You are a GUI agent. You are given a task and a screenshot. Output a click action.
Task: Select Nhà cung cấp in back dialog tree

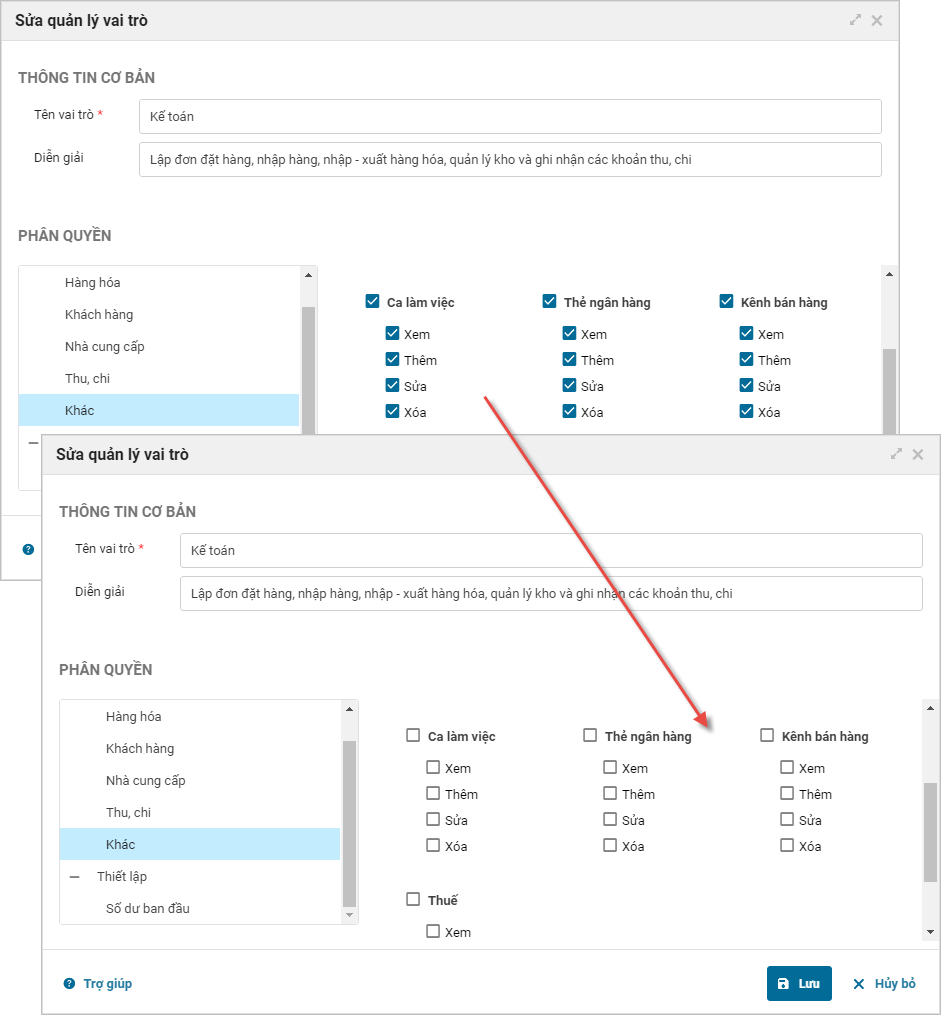click(x=159, y=346)
